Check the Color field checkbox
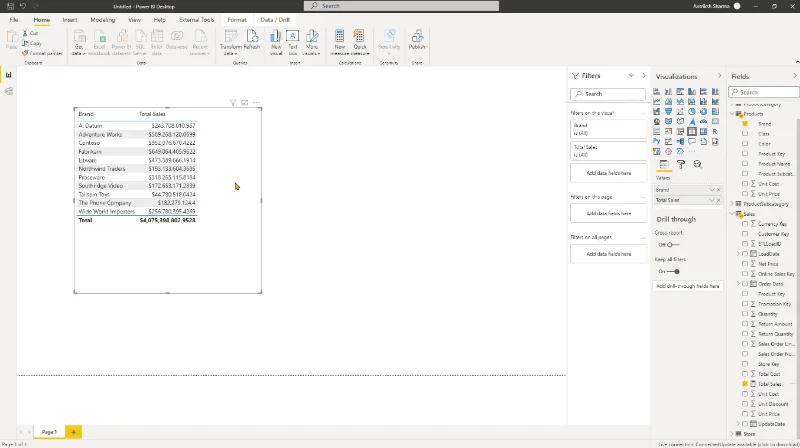This screenshot has width=800, height=448. coord(745,144)
